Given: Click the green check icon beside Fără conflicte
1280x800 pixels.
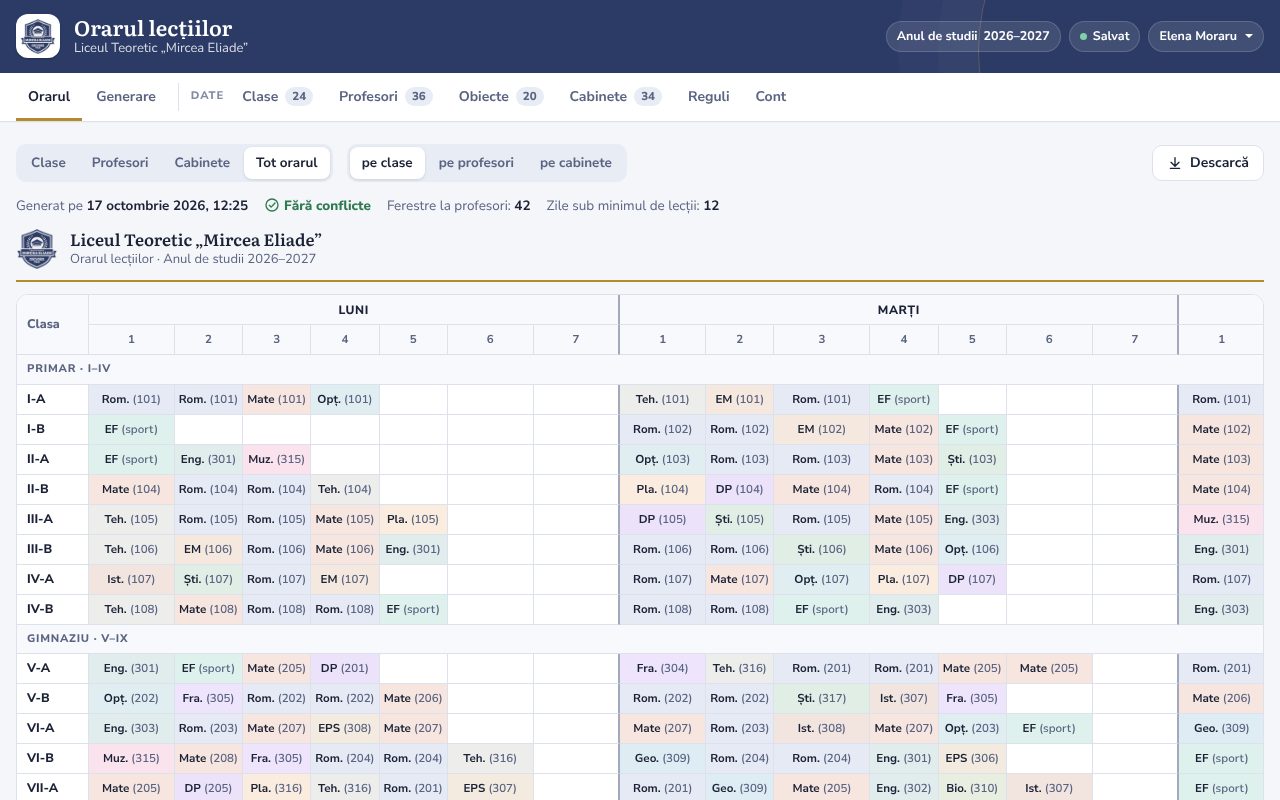Looking at the screenshot, I should coord(272,205).
